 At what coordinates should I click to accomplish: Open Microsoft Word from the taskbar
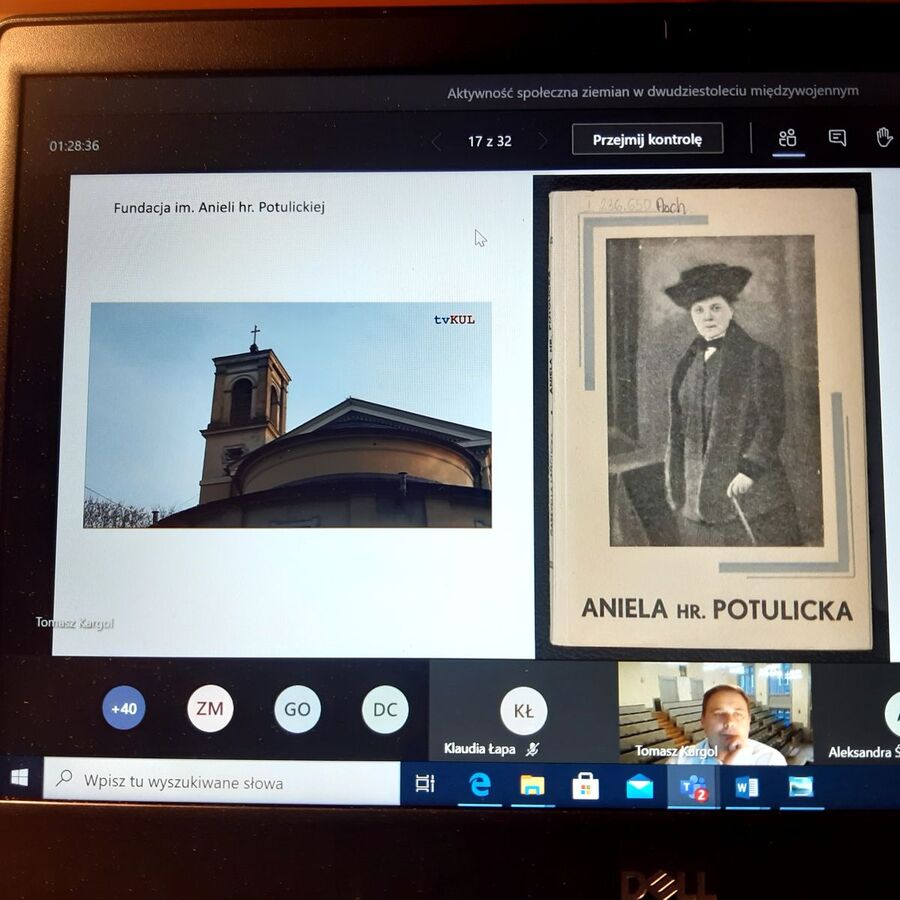[748, 787]
